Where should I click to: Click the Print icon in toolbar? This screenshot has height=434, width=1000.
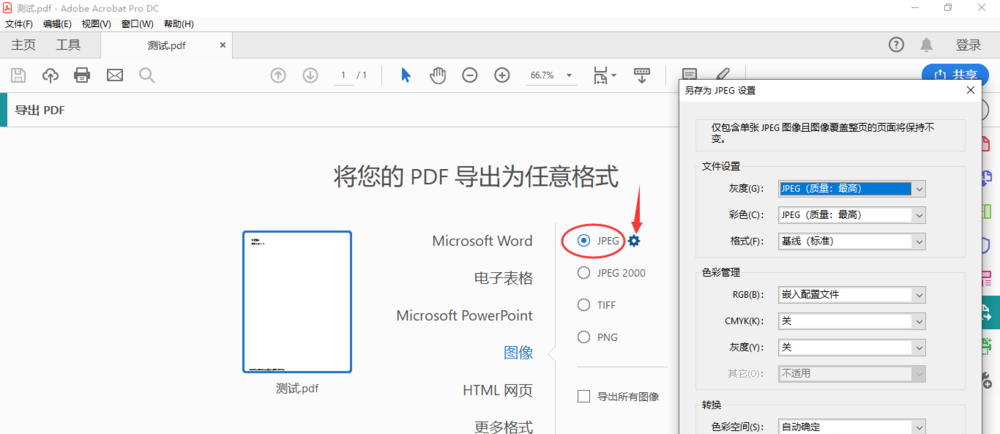coord(82,75)
